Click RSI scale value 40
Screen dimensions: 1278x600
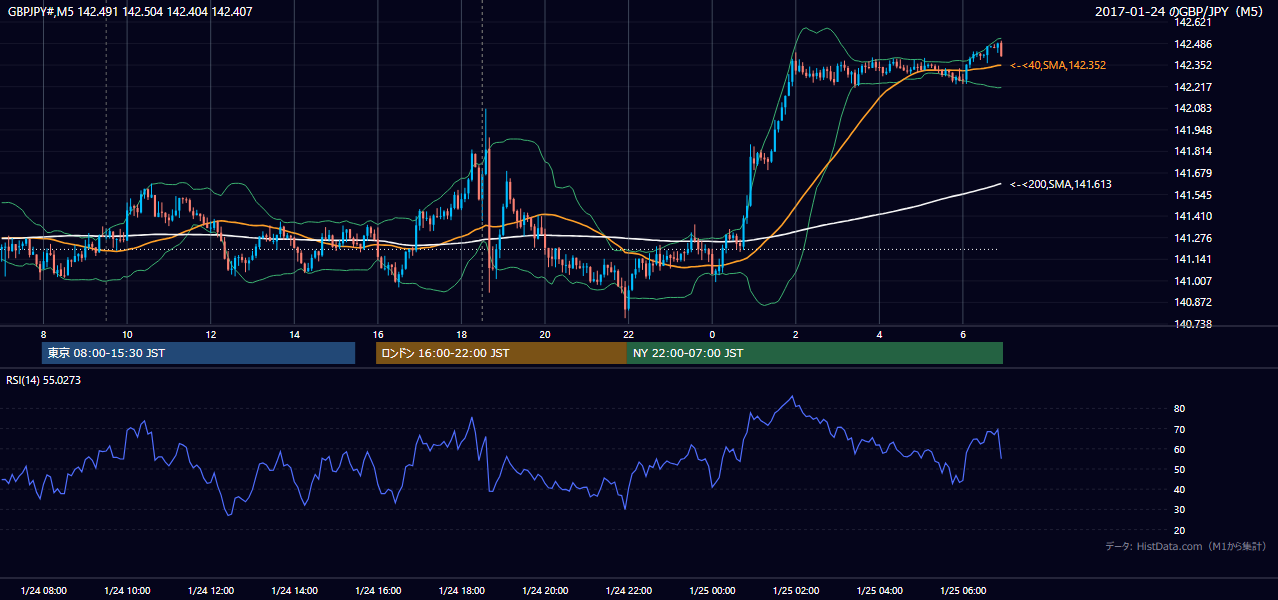tap(1179, 490)
